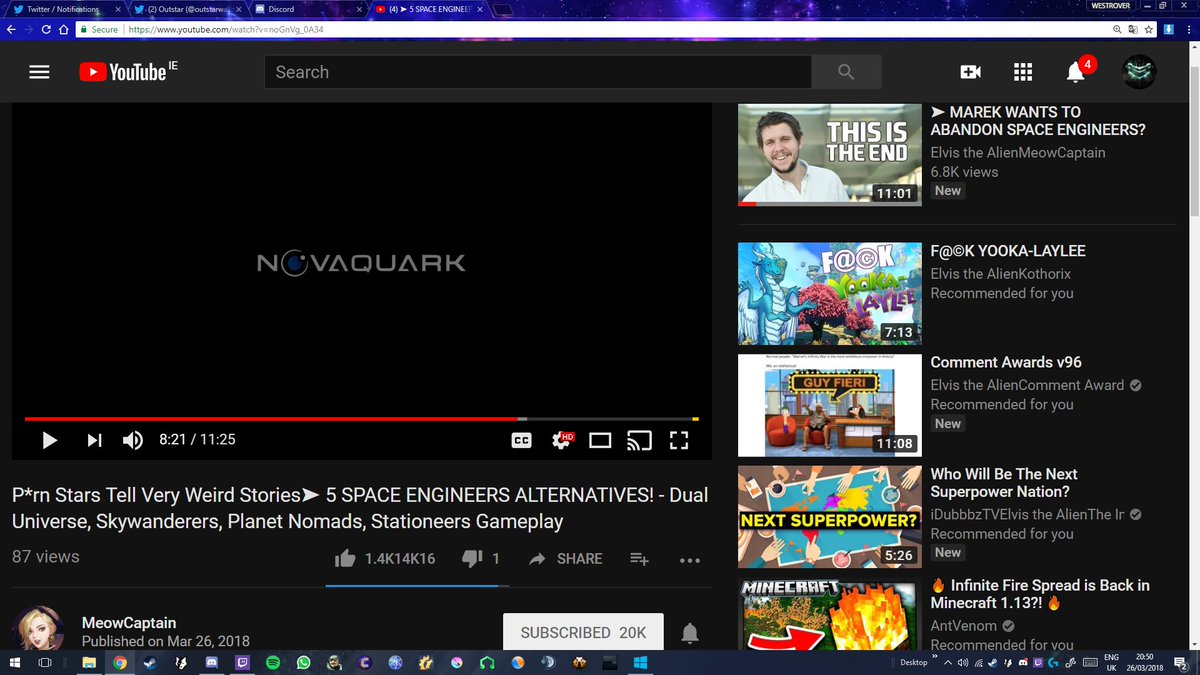The height and width of the screenshot is (675, 1200).
Task: Open the account avatar menu
Action: (1139, 72)
